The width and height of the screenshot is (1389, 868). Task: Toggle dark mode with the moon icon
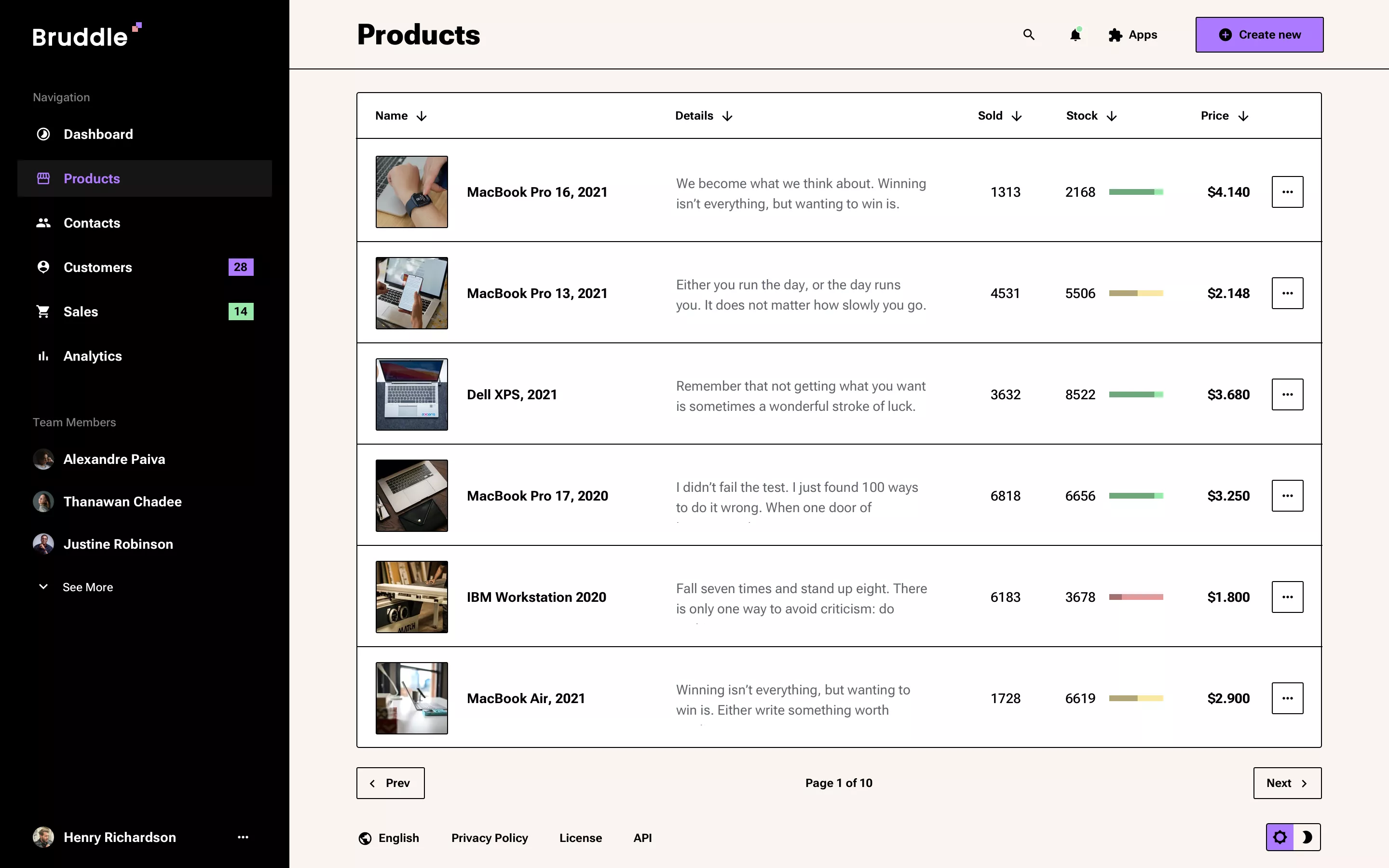tap(1308, 837)
